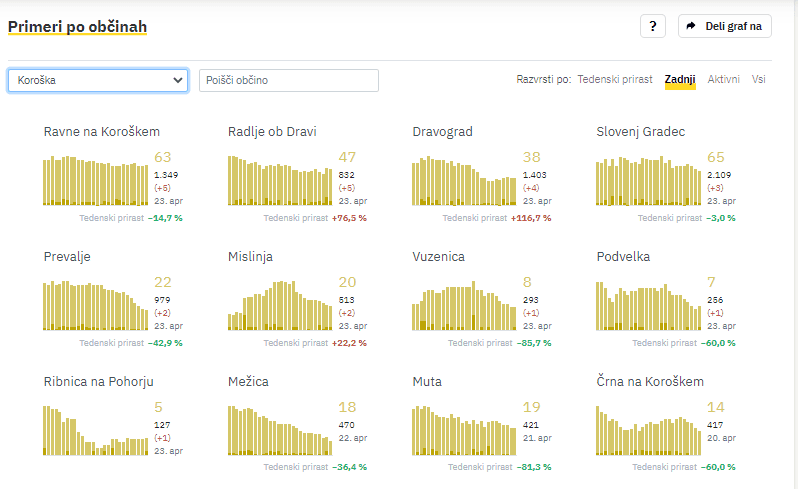The height and width of the screenshot is (489, 798).
Task: Click the Poišči občino search field
Action: pyautogui.click(x=289, y=80)
